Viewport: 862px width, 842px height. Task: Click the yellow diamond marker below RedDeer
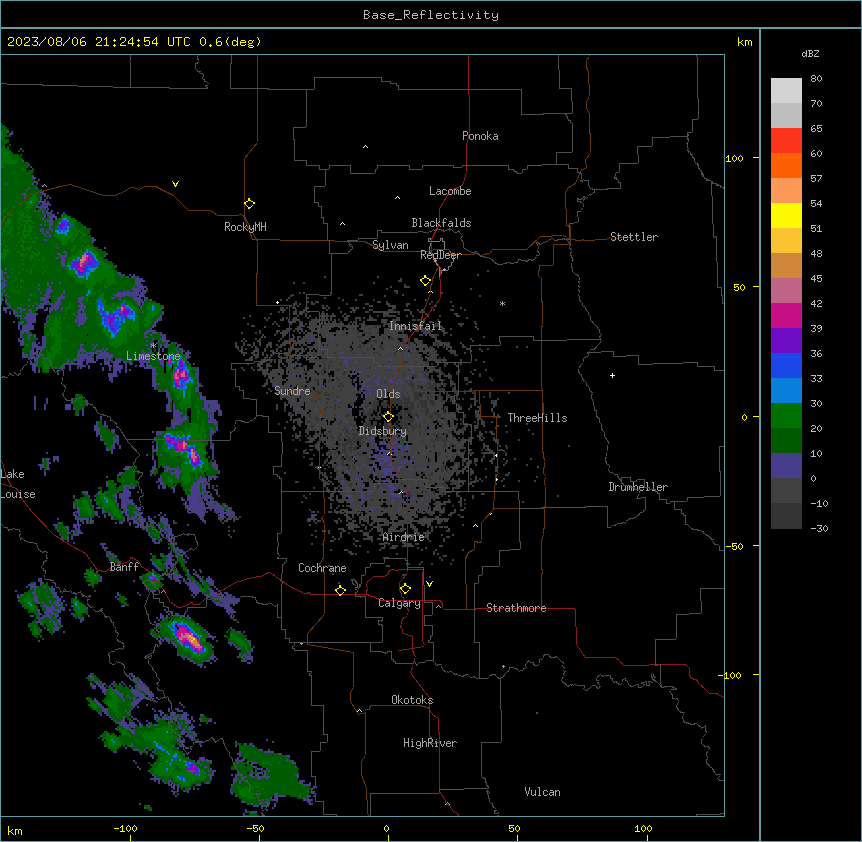coord(425,281)
